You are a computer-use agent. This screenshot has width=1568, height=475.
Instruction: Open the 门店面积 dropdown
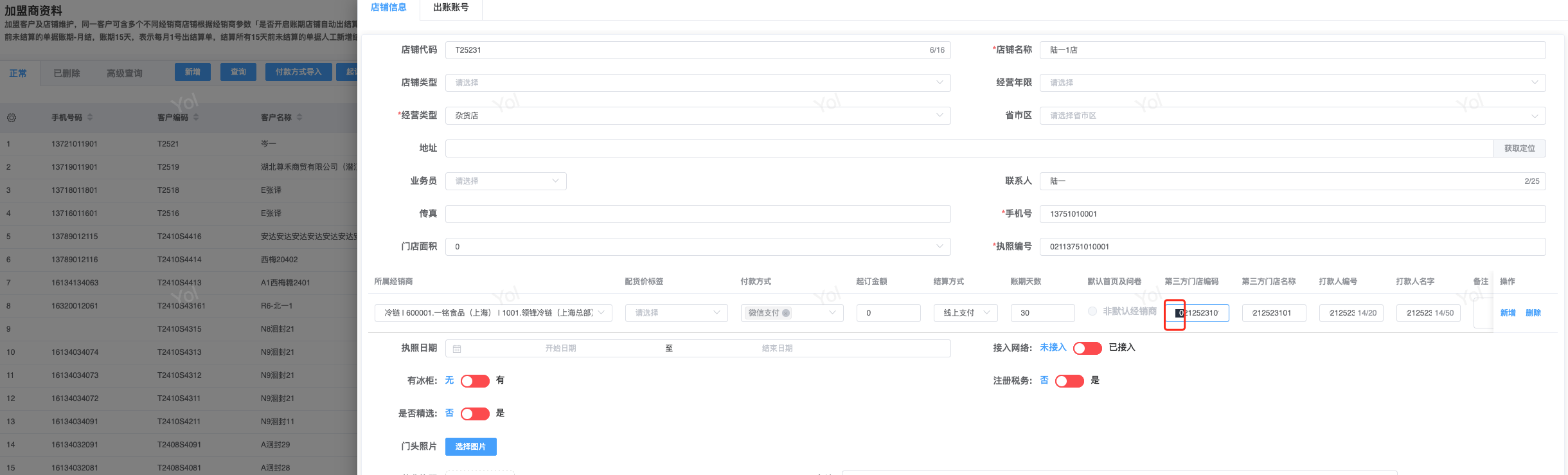[x=698, y=247]
